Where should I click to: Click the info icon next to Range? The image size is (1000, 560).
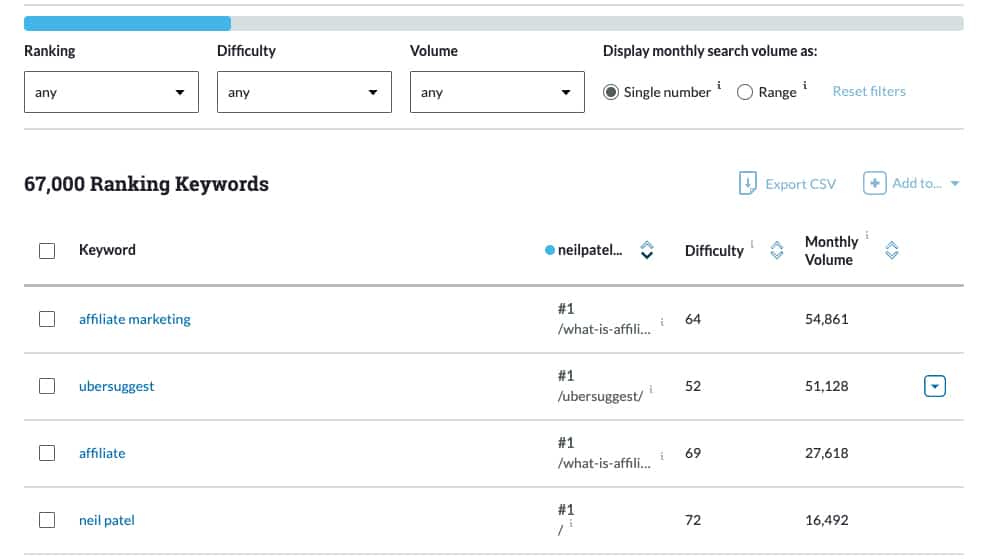pyautogui.click(x=804, y=85)
